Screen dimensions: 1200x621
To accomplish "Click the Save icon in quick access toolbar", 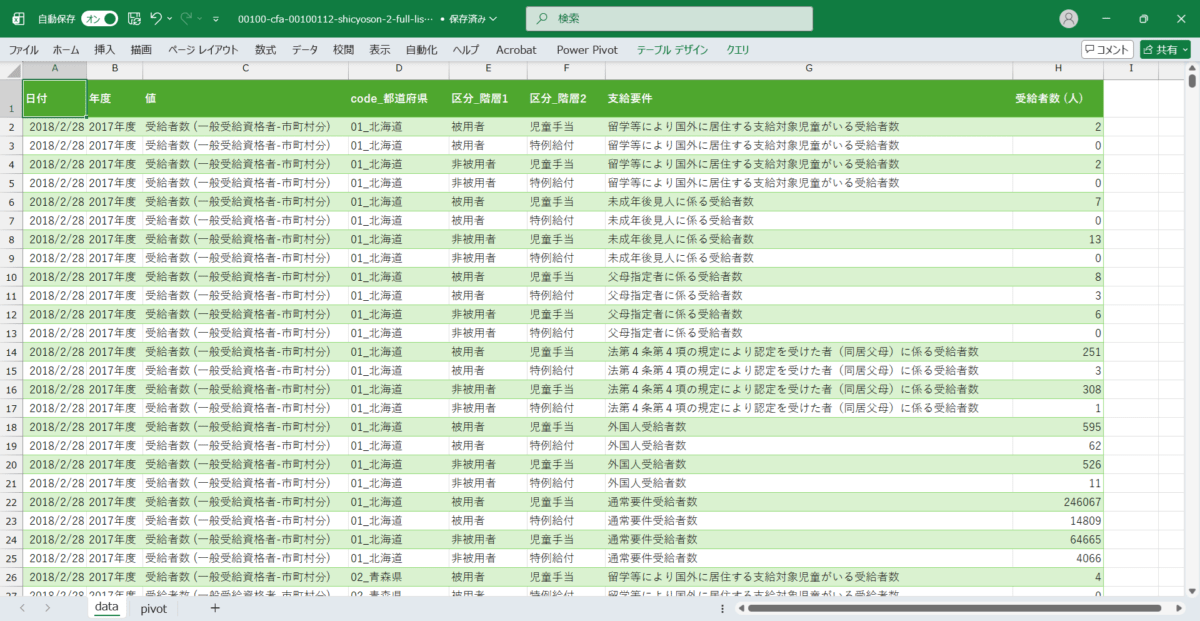I will [134, 19].
